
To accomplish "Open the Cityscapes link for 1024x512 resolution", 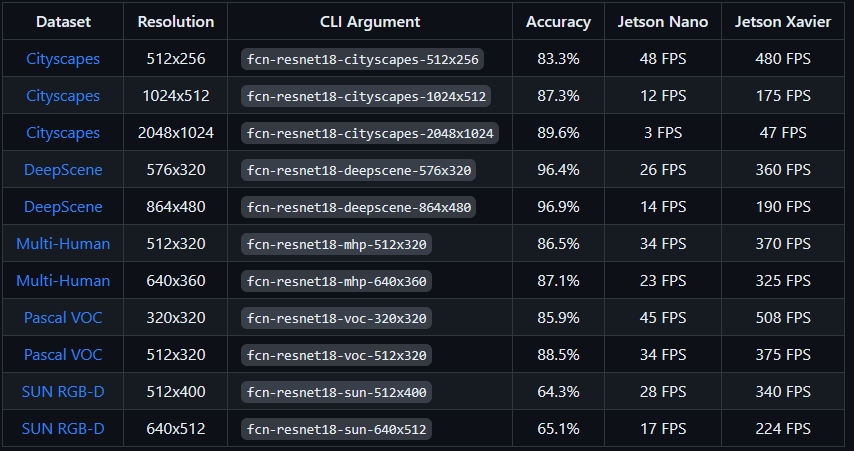I will click(x=63, y=96).
